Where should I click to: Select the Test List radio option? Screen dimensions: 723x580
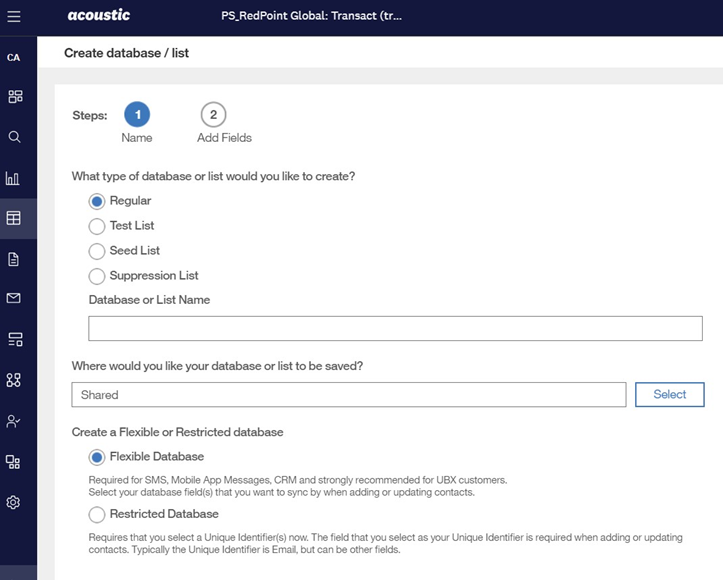tap(97, 226)
